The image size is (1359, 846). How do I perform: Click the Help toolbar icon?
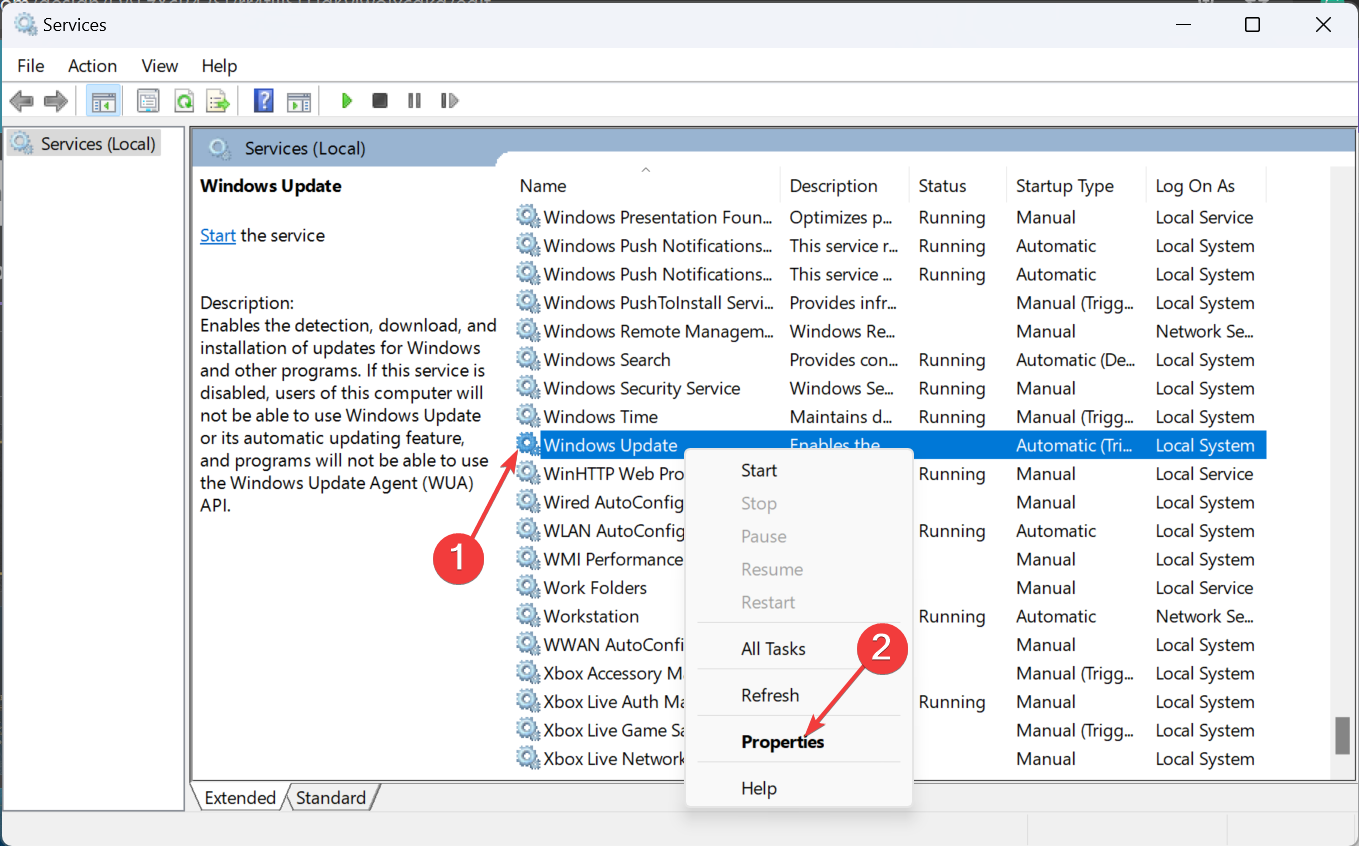262,100
